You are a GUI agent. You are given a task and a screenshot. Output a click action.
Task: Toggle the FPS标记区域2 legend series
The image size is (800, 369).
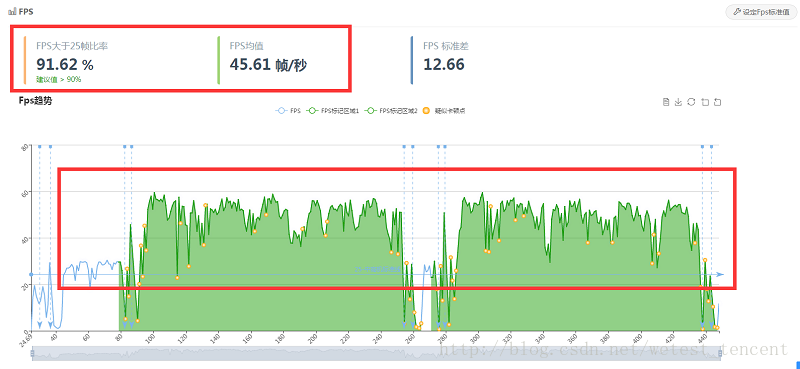pyautogui.click(x=392, y=110)
